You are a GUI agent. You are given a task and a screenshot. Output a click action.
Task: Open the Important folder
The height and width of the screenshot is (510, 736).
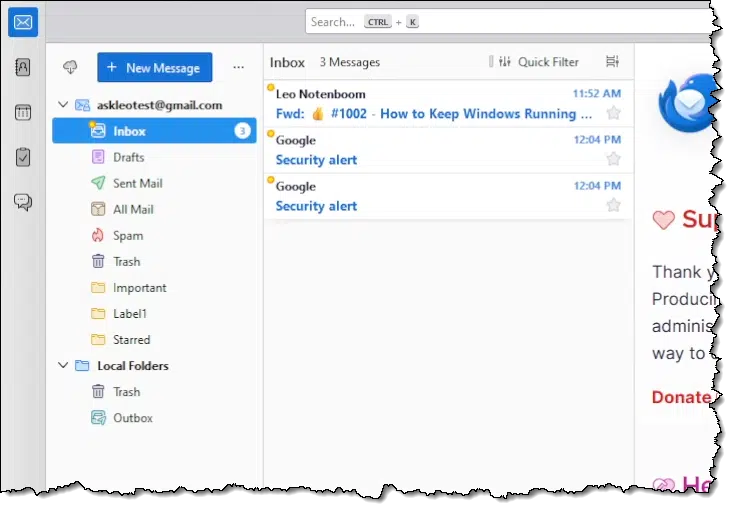pos(154,288)
